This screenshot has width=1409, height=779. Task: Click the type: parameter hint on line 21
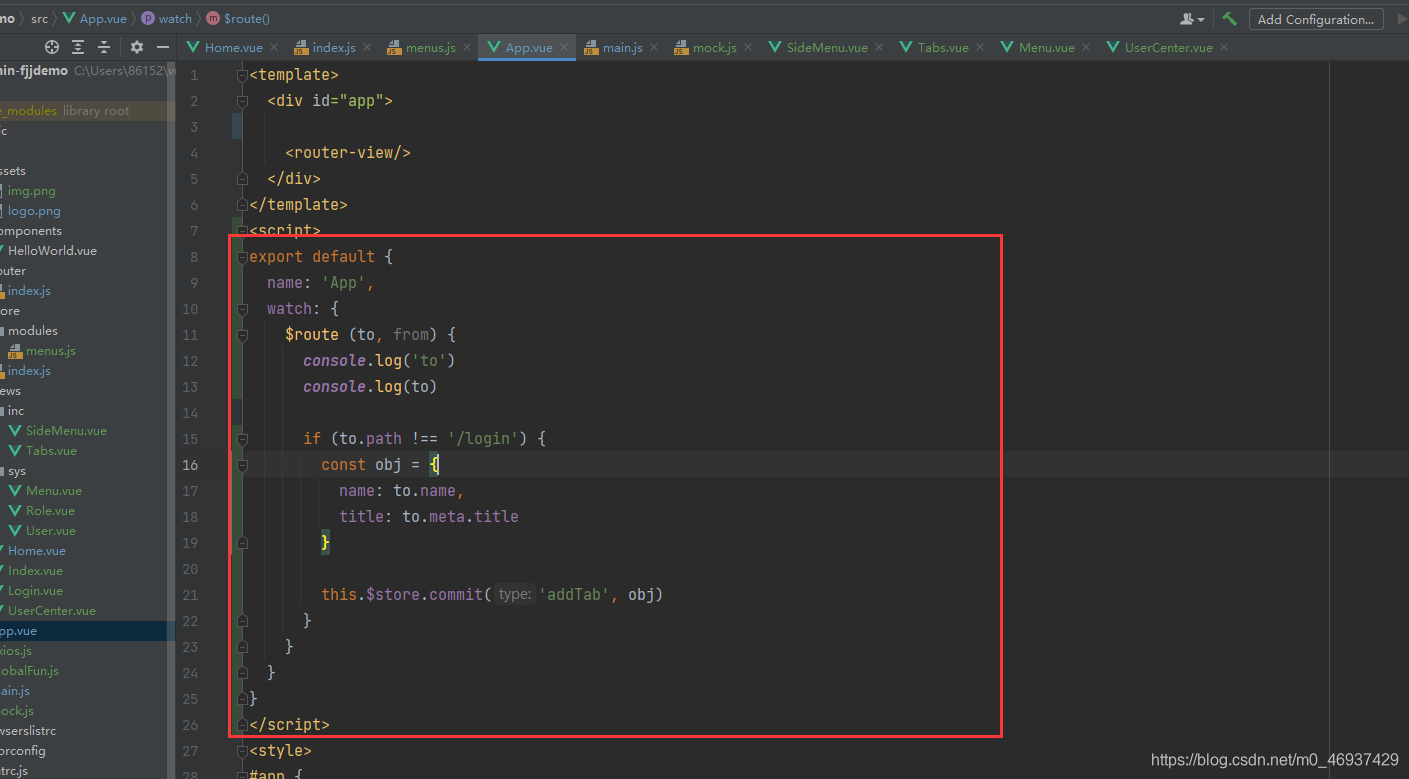tap(514, 595)
